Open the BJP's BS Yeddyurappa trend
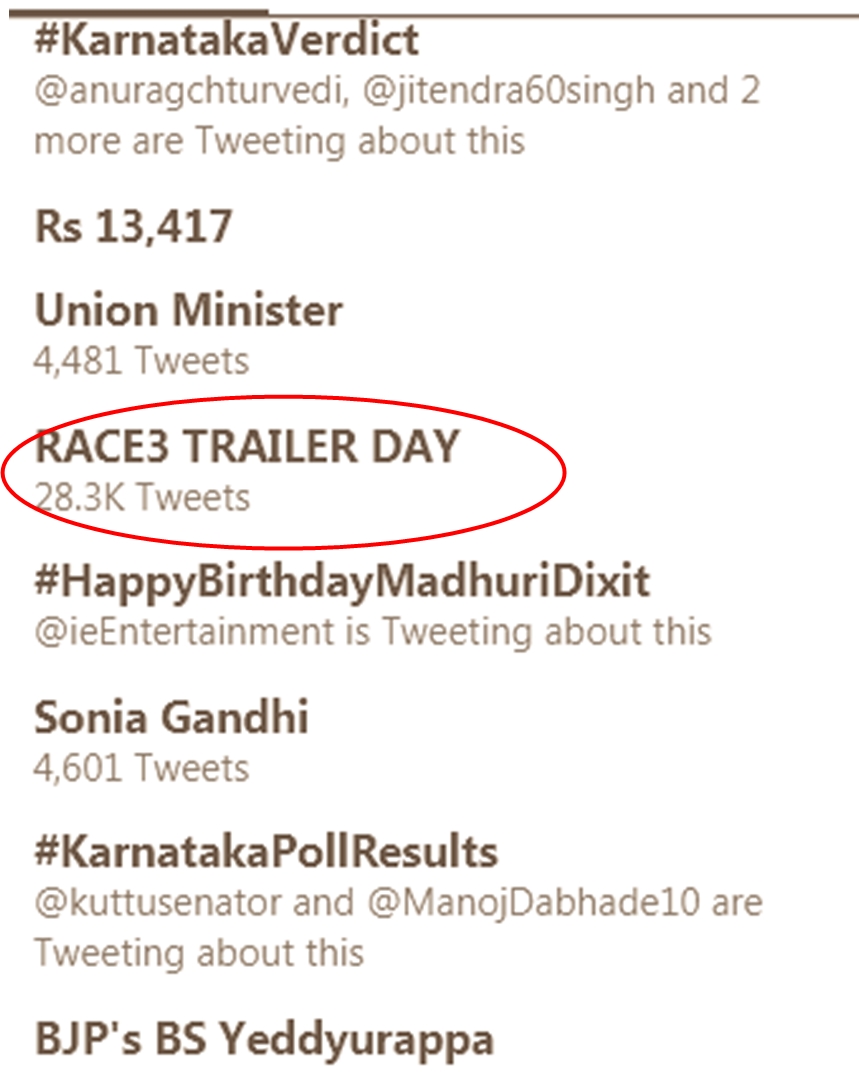This screenshot has height=1083, width=859. (x=264, y=1040)
